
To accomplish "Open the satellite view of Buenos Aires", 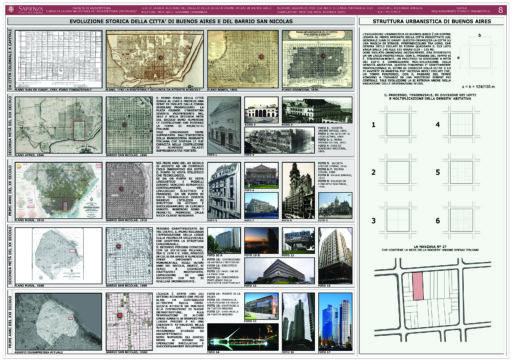I will pos(59,322).
